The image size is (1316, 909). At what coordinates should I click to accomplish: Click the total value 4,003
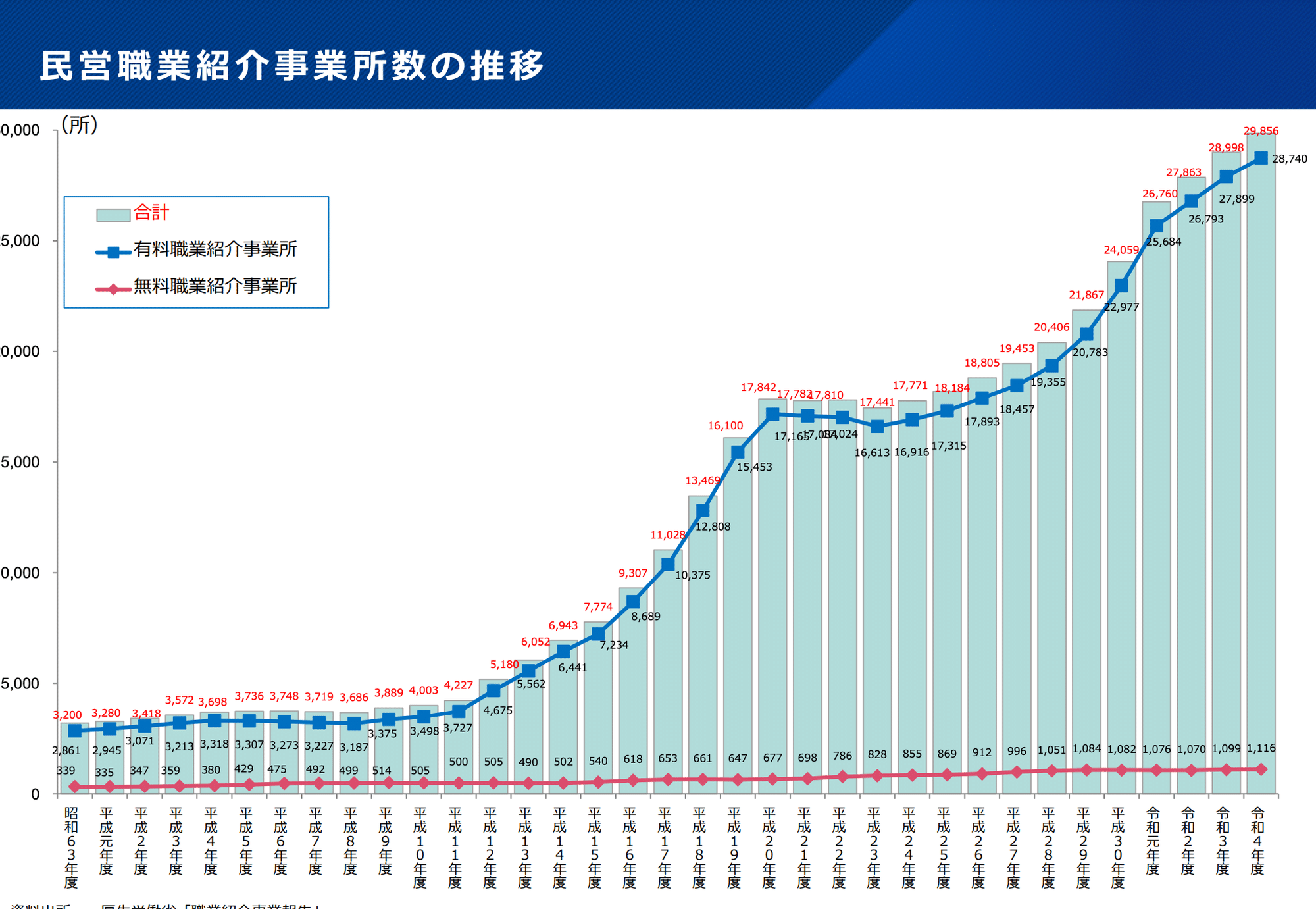(423, 690)
